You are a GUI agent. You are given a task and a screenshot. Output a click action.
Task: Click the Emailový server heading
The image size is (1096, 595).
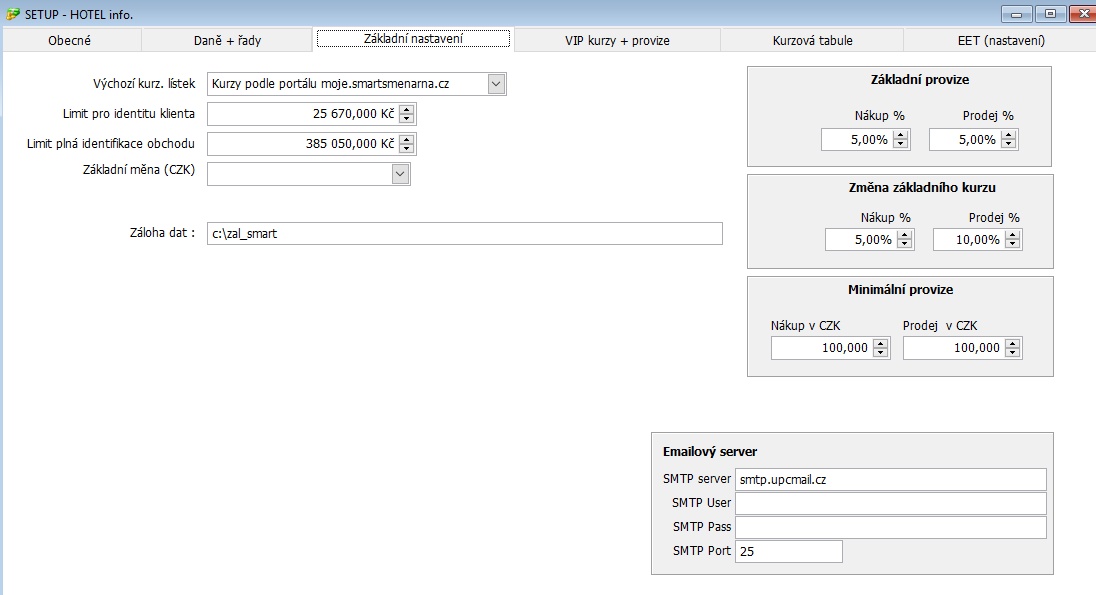(710, 452)
